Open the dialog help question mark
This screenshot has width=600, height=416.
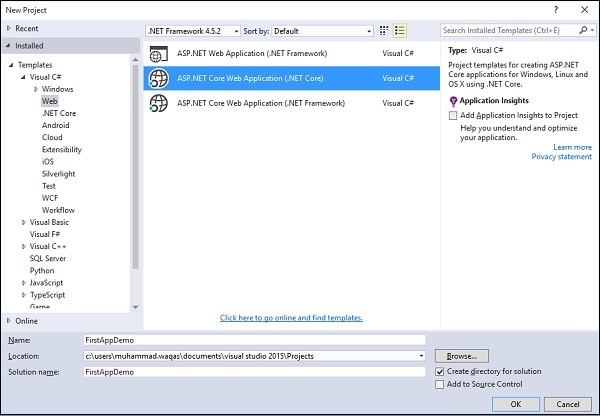click(556, 10)
